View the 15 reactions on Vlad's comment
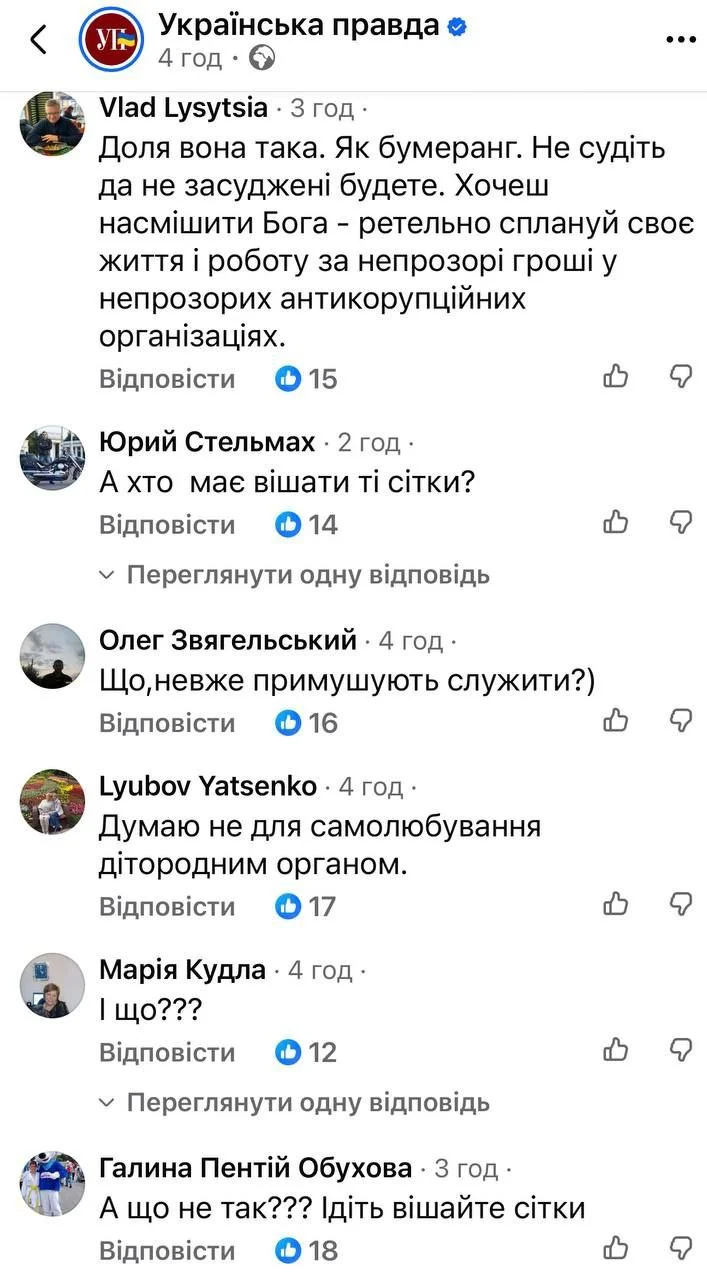This screenshot has width=707, height=1280. pyautogui.click(x=307, y=379)
